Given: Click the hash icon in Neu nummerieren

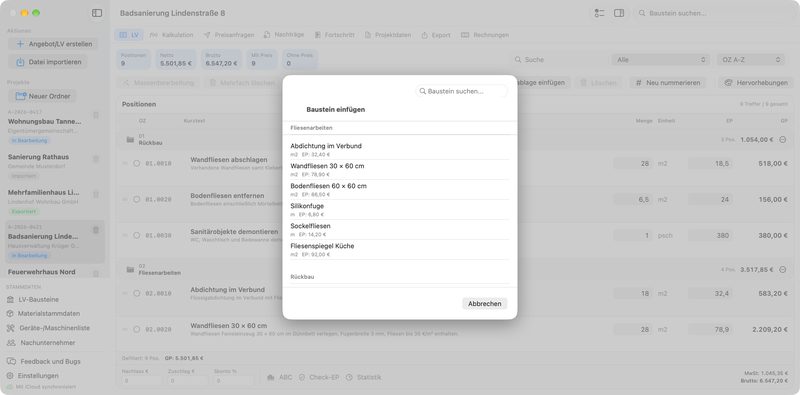Looking at the screenshot, I should click(x=638, y=83).
